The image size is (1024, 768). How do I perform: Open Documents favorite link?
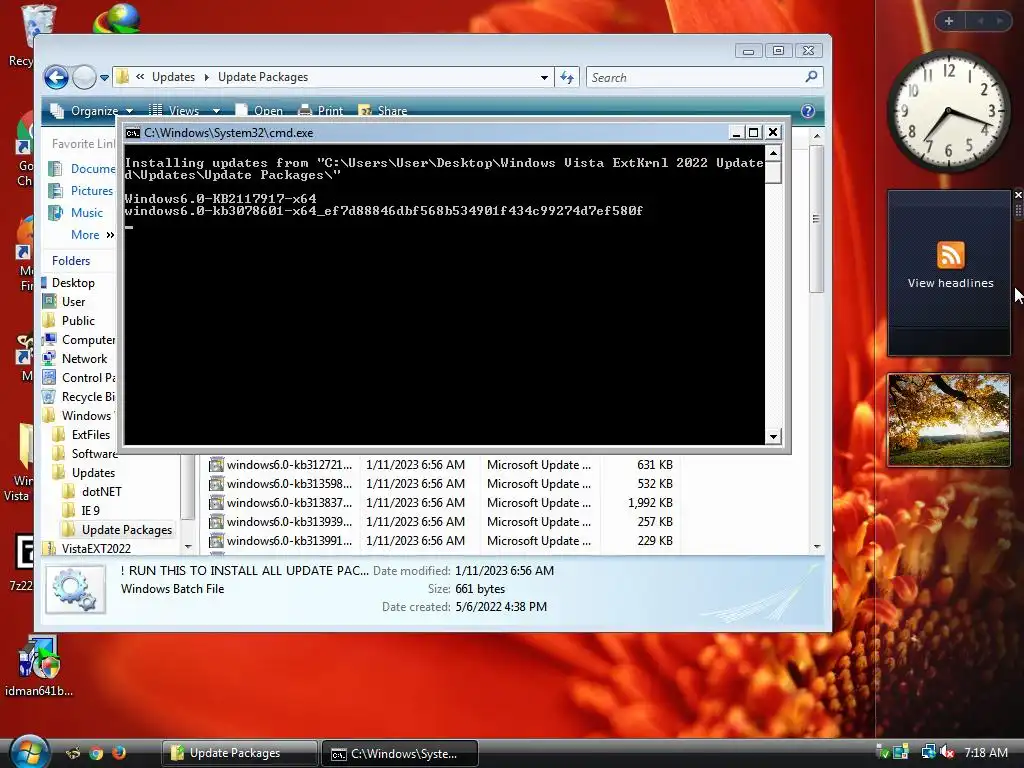pyautogui.click(x=82, y=168)
